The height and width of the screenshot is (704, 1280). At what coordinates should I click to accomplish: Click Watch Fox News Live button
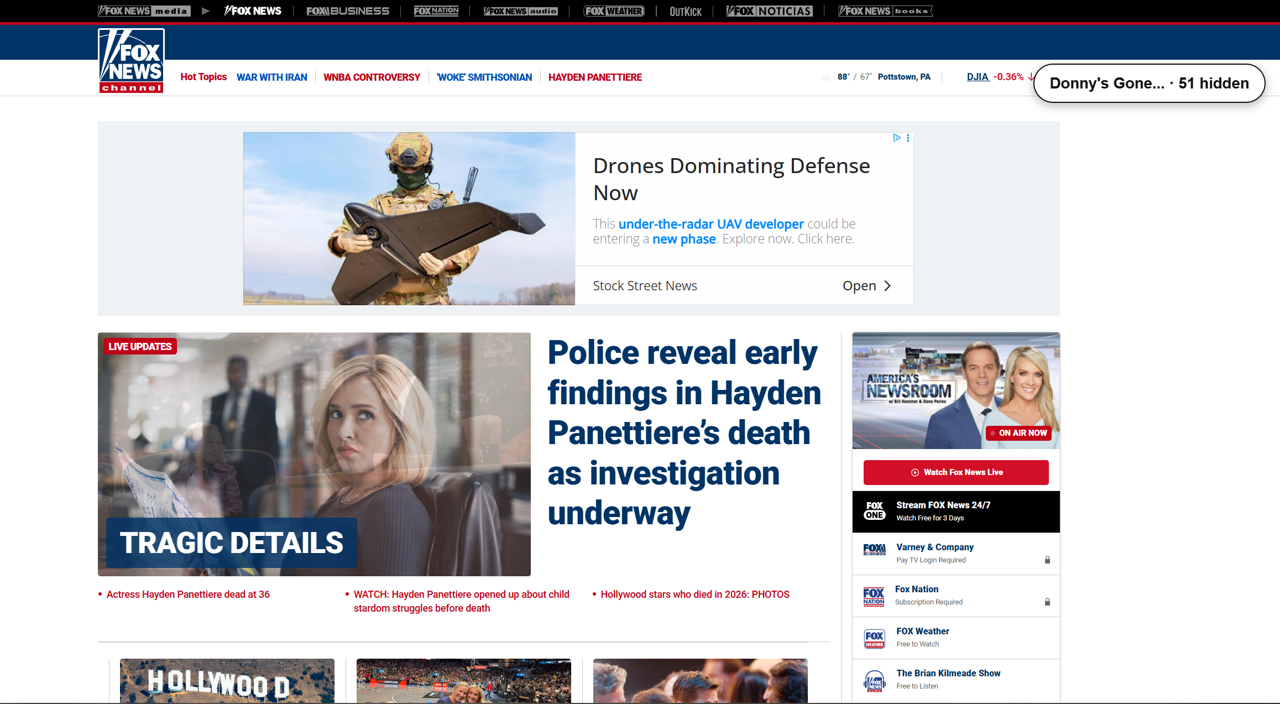(956, 472)
